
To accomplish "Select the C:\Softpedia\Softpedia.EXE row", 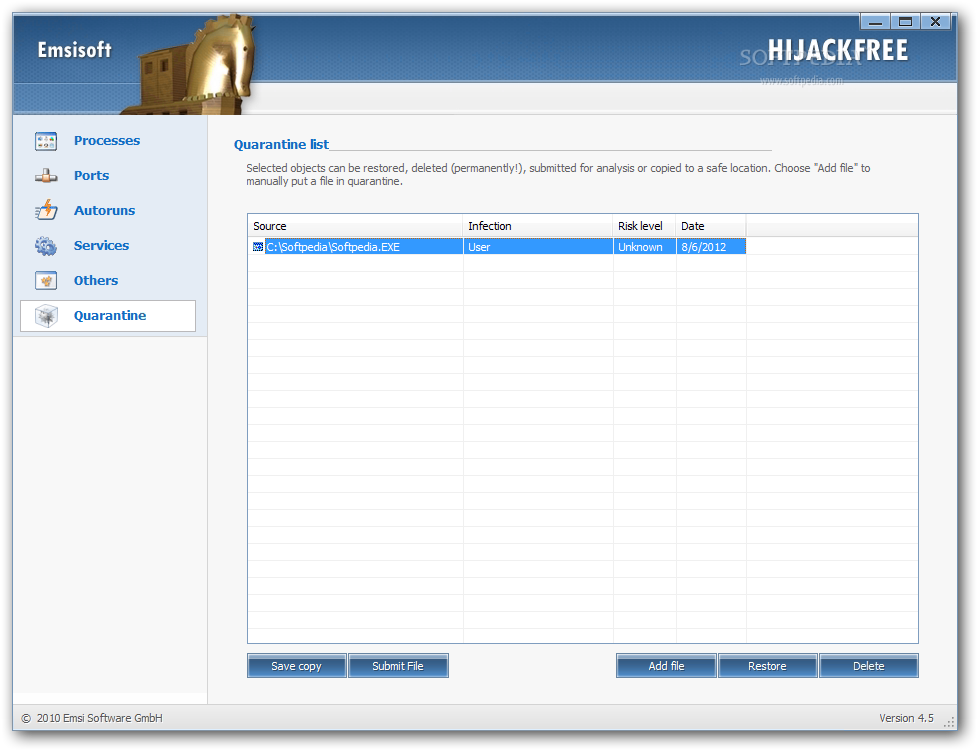I will click(497, 247).
